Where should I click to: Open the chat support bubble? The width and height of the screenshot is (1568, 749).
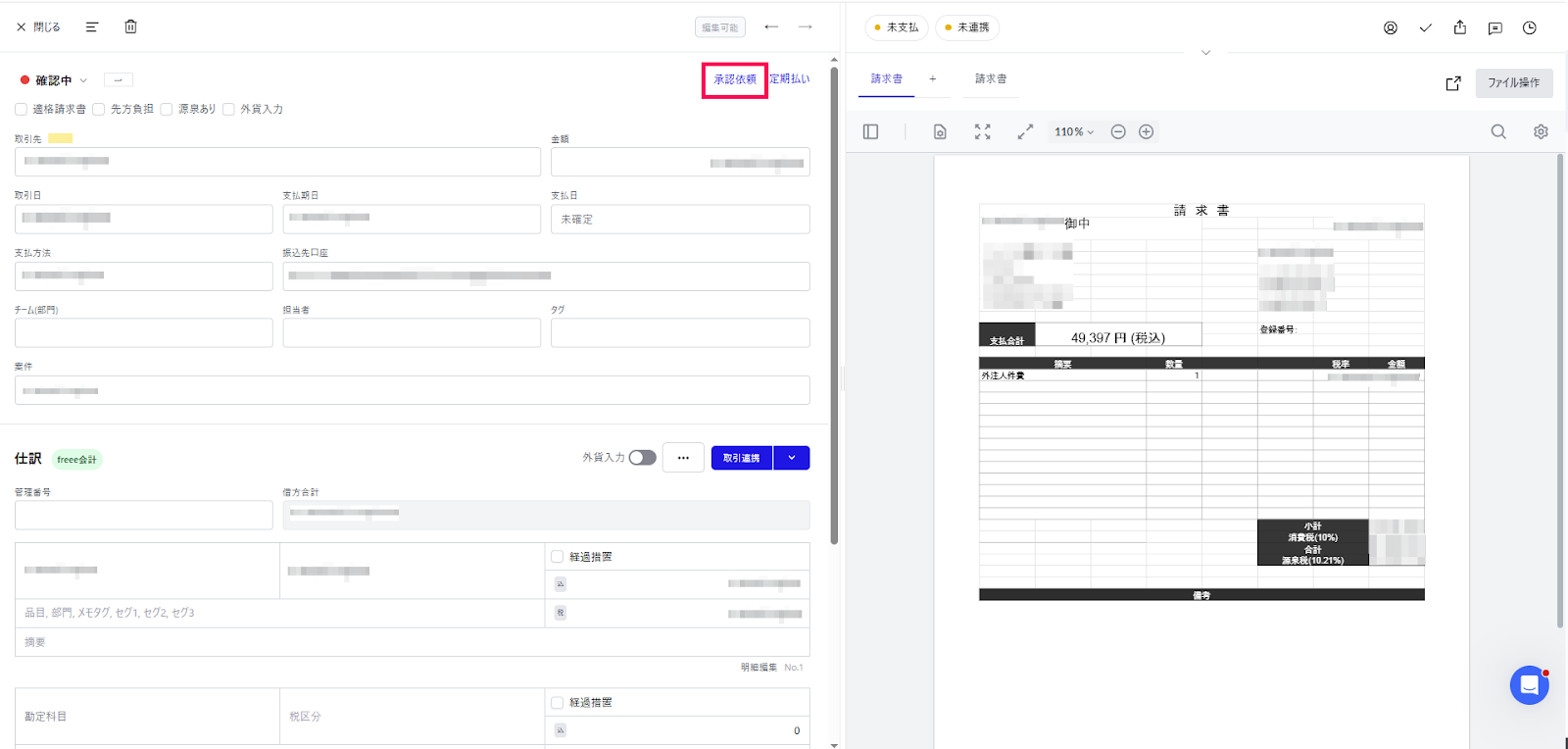click(x=1529, y=685)
